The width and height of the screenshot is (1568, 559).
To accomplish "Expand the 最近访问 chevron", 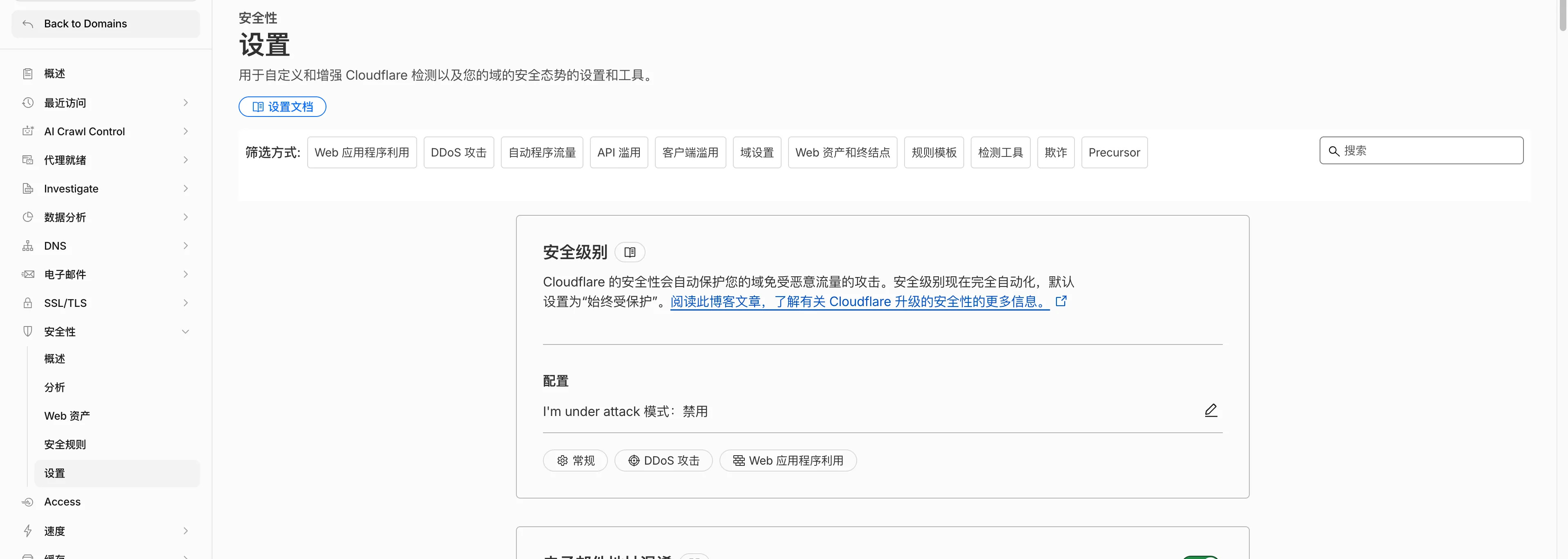I will (x=185, y=102).
